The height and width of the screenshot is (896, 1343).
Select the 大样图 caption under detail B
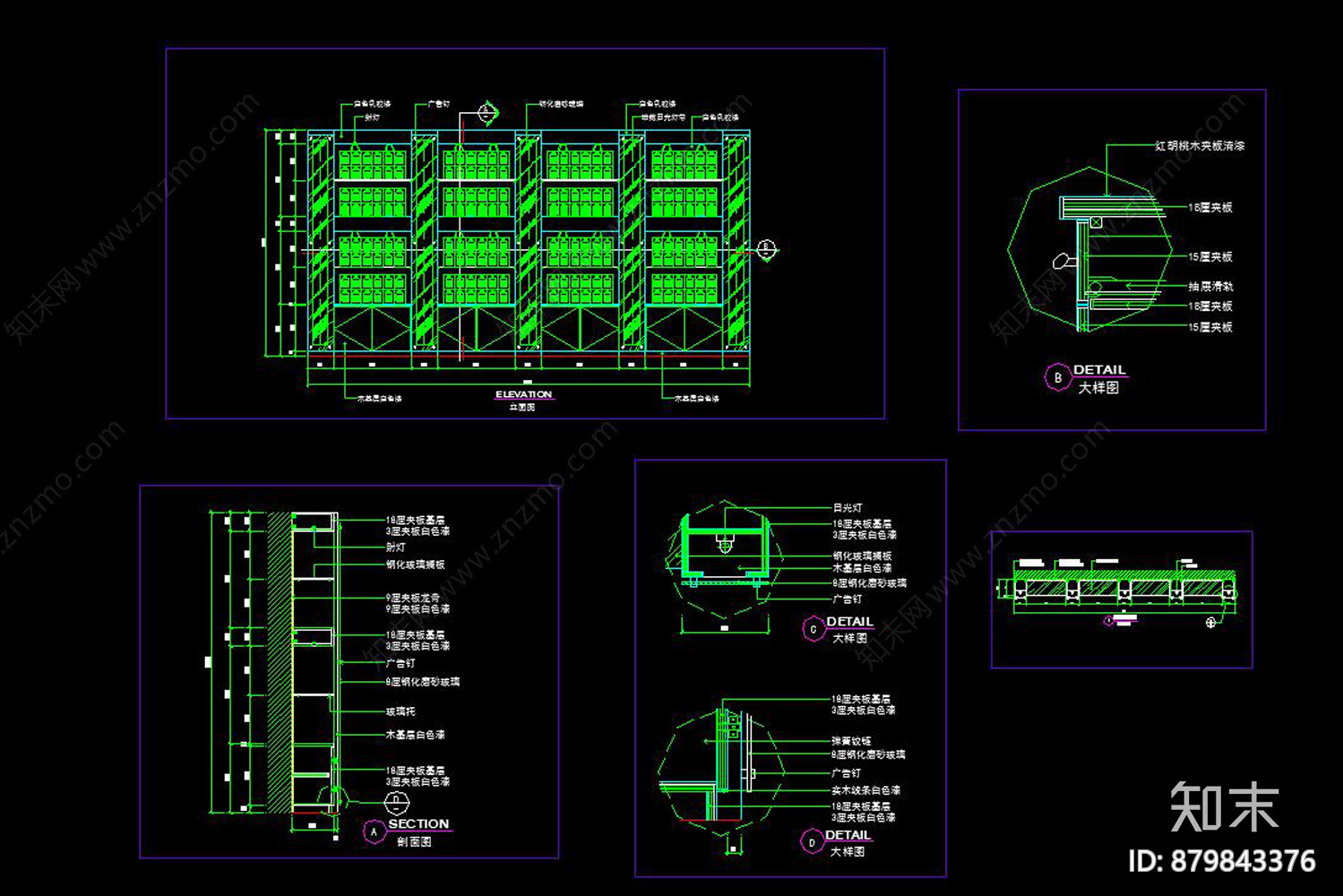click(x=1098, y=388)
